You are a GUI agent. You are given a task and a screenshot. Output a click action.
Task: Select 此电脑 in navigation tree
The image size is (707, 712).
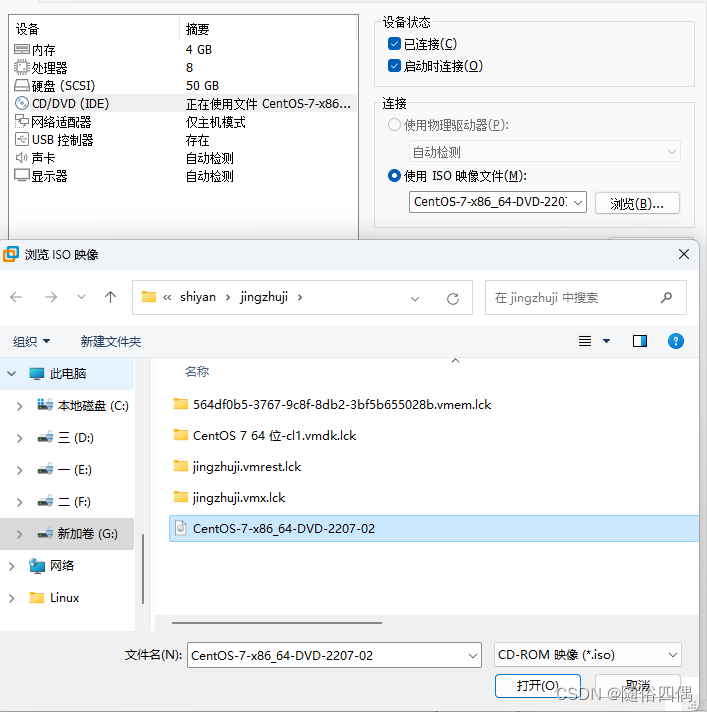pos(67,373)
